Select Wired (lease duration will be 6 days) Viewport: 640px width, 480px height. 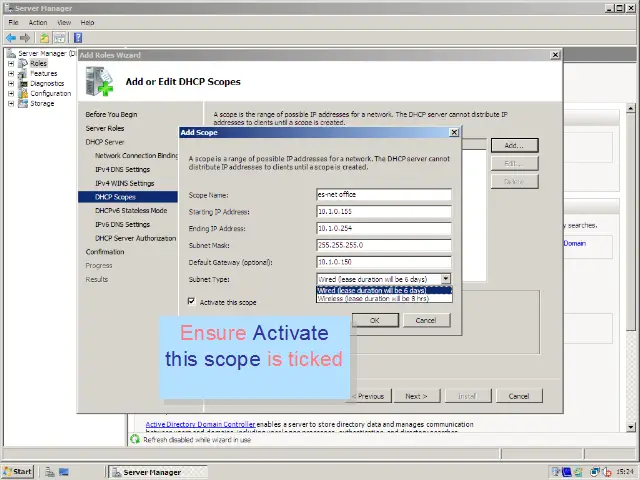pyautogui.click(x=384, y=290)
